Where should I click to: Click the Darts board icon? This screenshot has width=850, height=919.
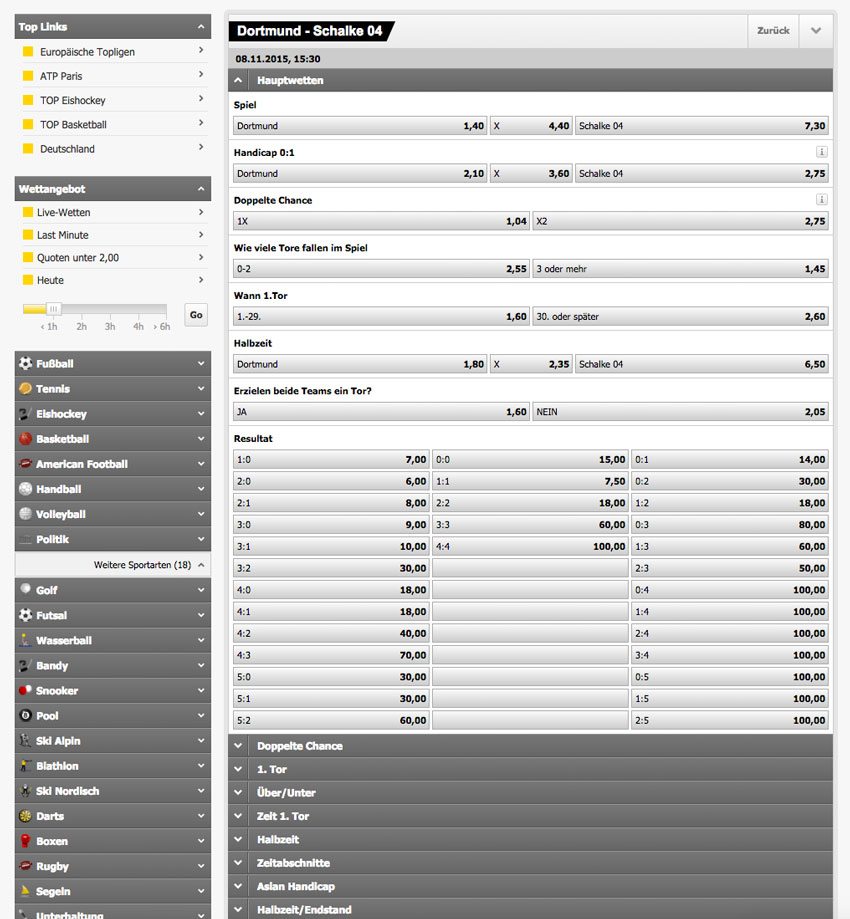(25, 816)
